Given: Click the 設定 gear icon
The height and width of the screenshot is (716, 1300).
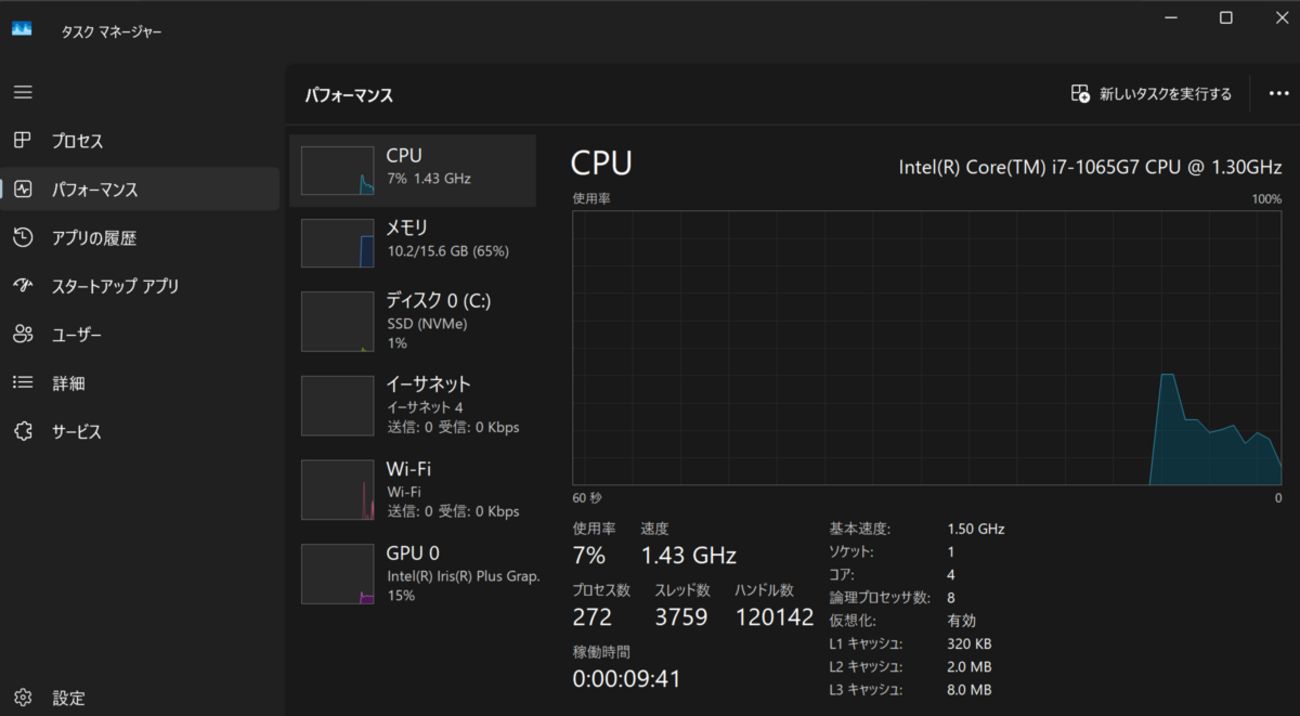Looking at the screenshot, I should point(23,697).
